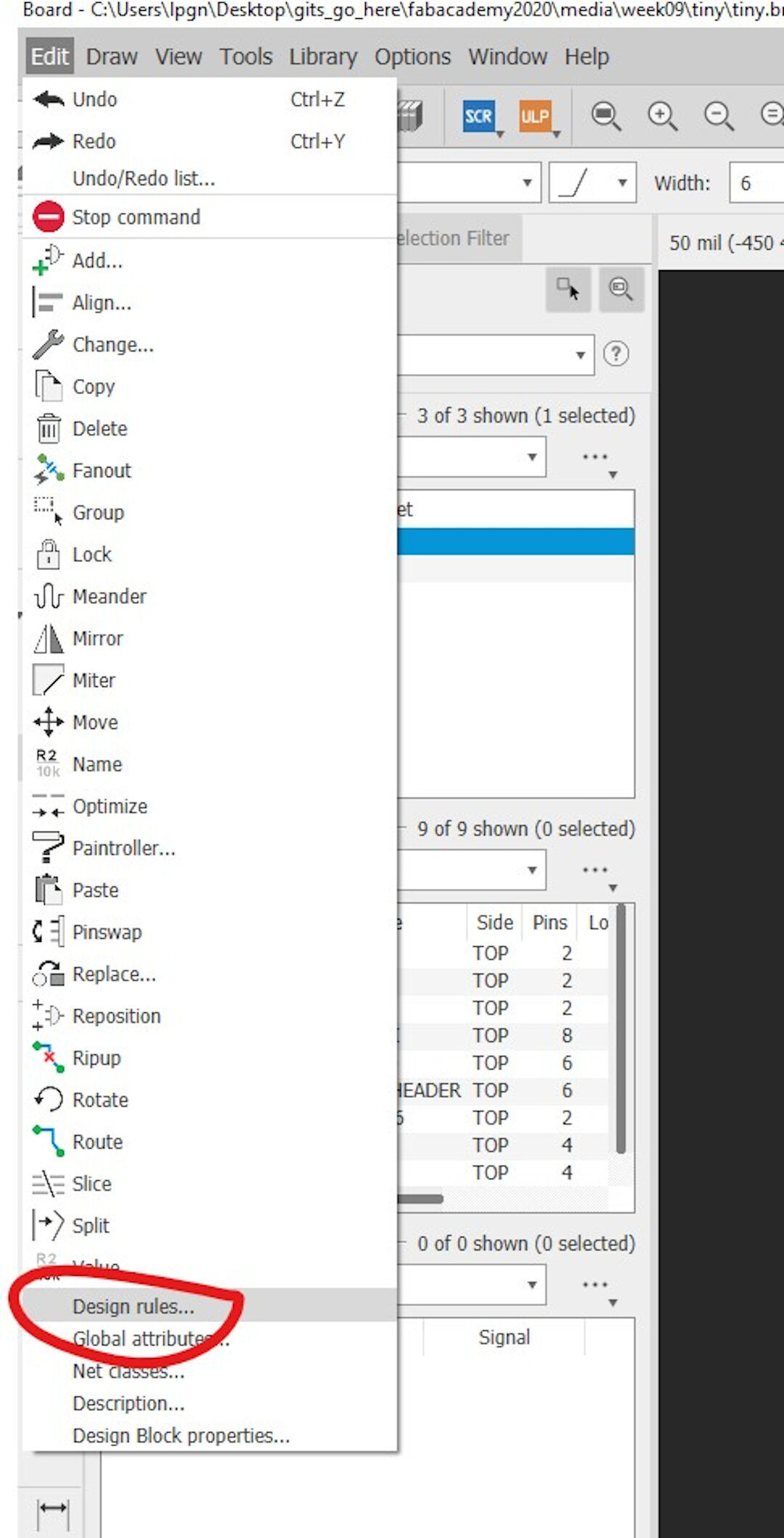Open the Window menu
The image size is (784, 1538).
click(x=507, y=57)
